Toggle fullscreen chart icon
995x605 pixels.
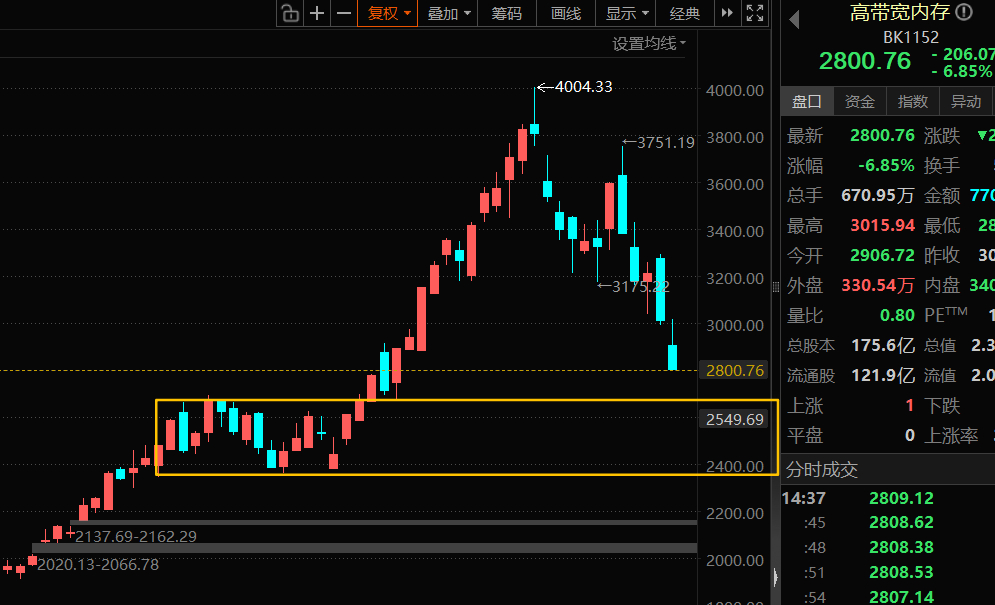(x=754, y=13)
